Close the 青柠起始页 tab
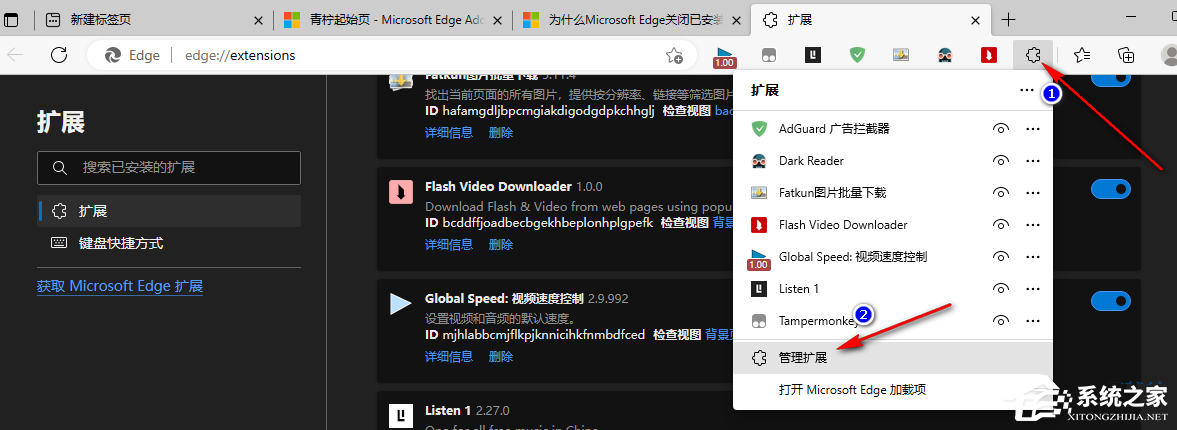This screenshot has height=430, width=1177. tap(497, 20)
